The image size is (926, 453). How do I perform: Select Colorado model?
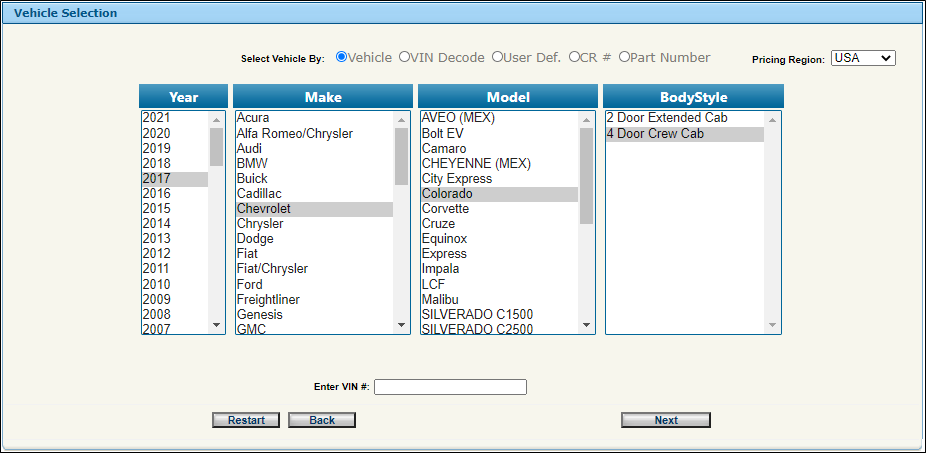point(499,194)
